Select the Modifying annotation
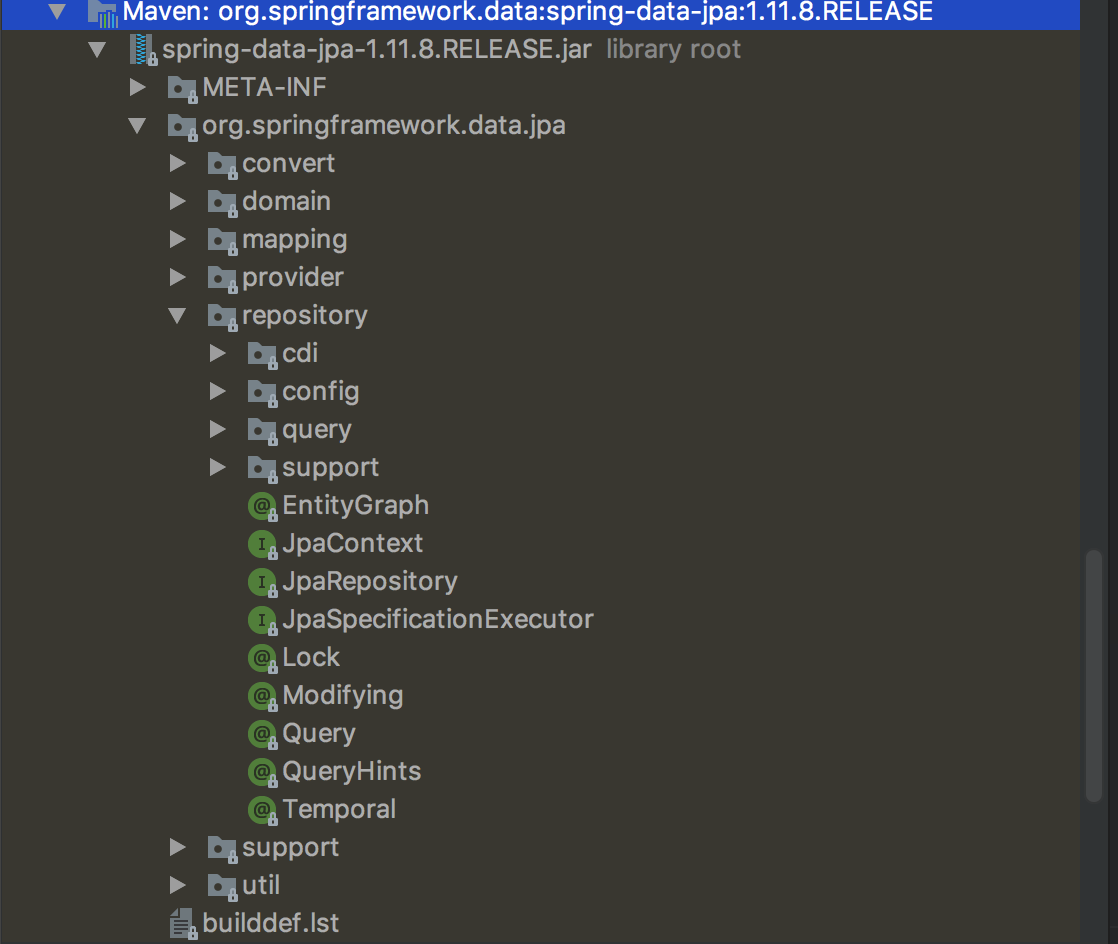 [342, 696]
